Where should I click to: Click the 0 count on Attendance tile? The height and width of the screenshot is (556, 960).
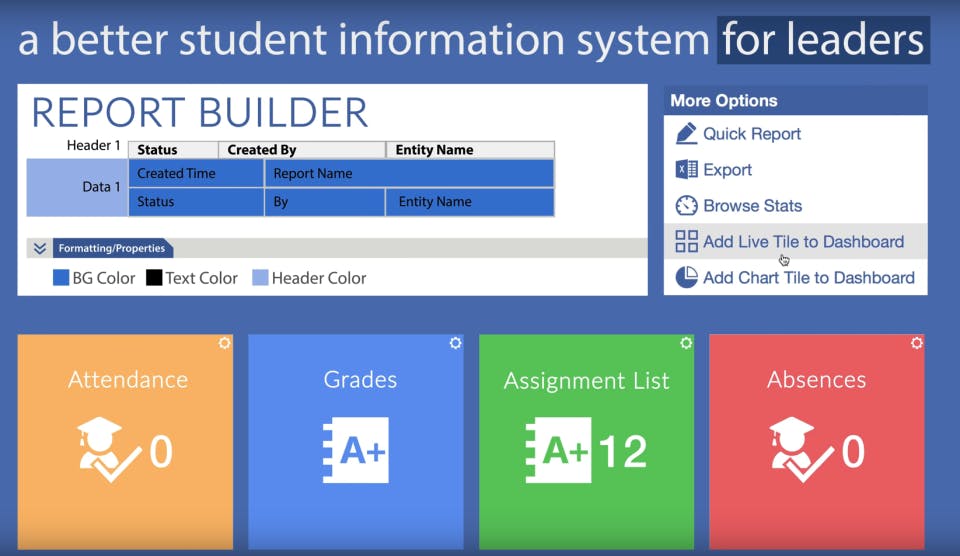coord(161,452)
